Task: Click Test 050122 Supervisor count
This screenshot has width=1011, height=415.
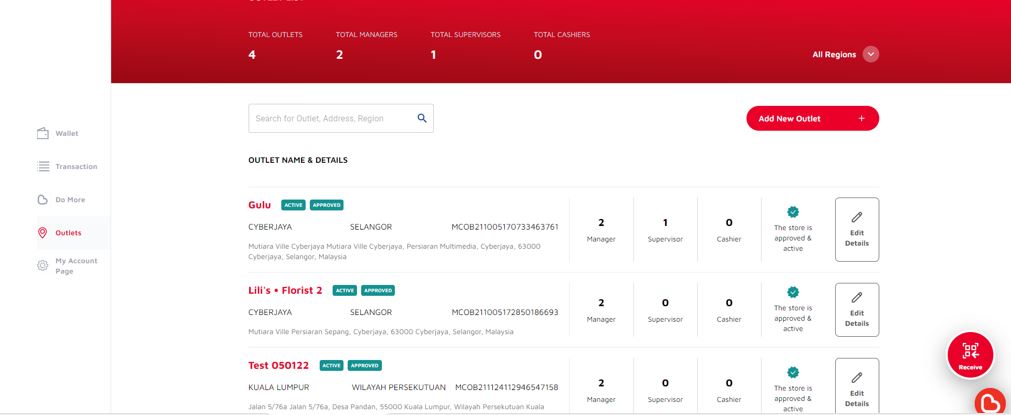Action: (x=665, y=383)
